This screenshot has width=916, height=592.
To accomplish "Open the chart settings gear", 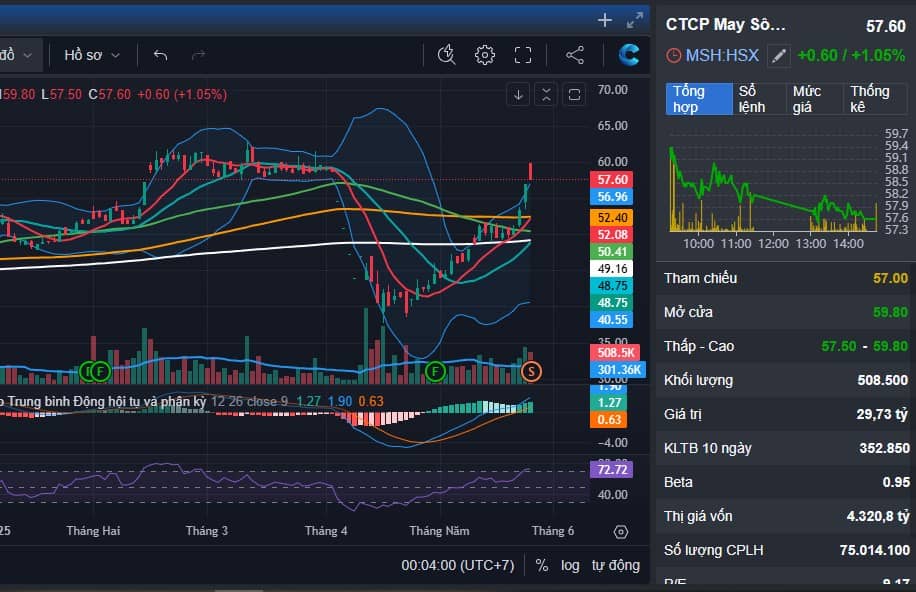I will (x=484, y=55).
